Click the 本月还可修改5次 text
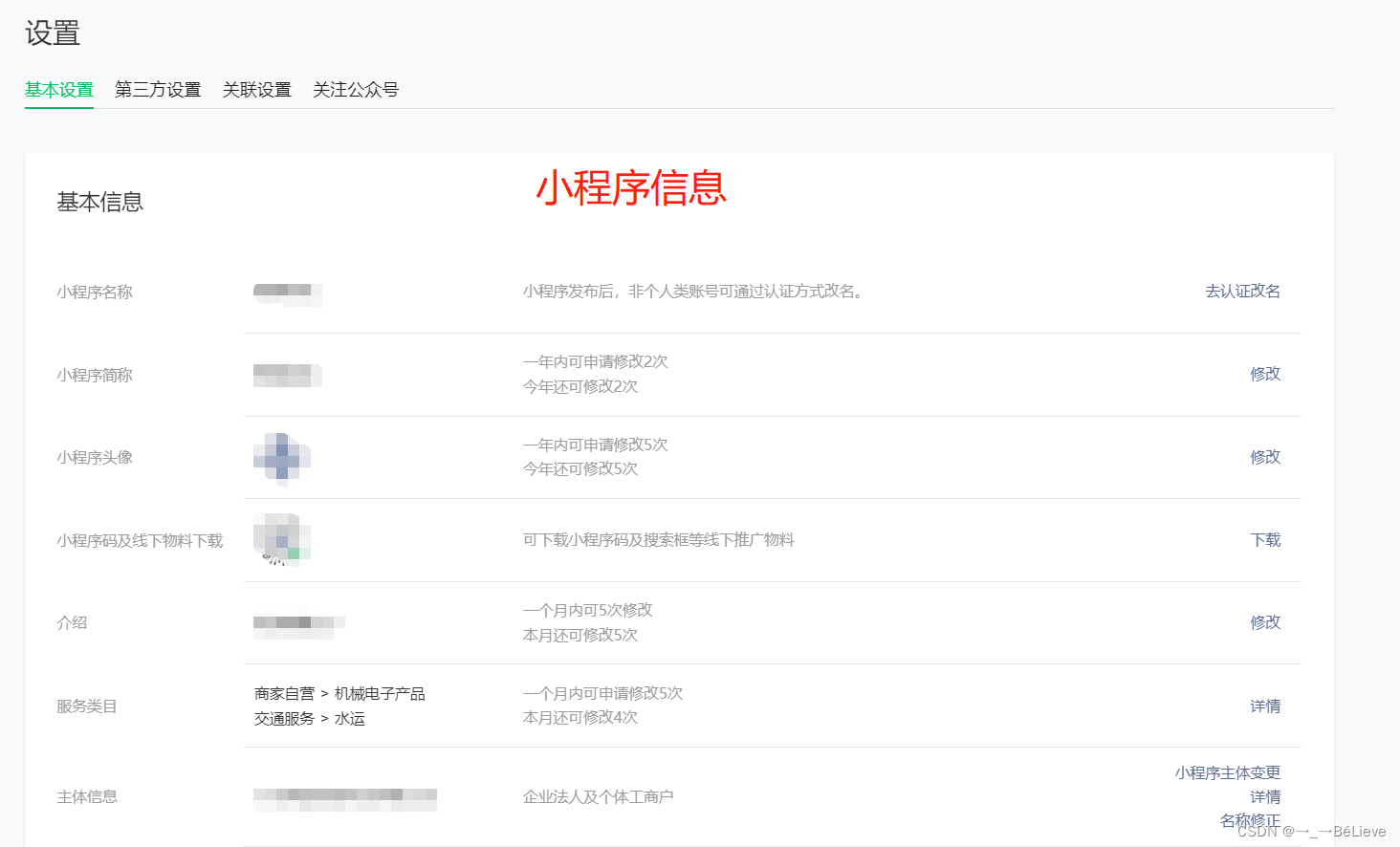The image size is (1400, 847). pos(580,636)
